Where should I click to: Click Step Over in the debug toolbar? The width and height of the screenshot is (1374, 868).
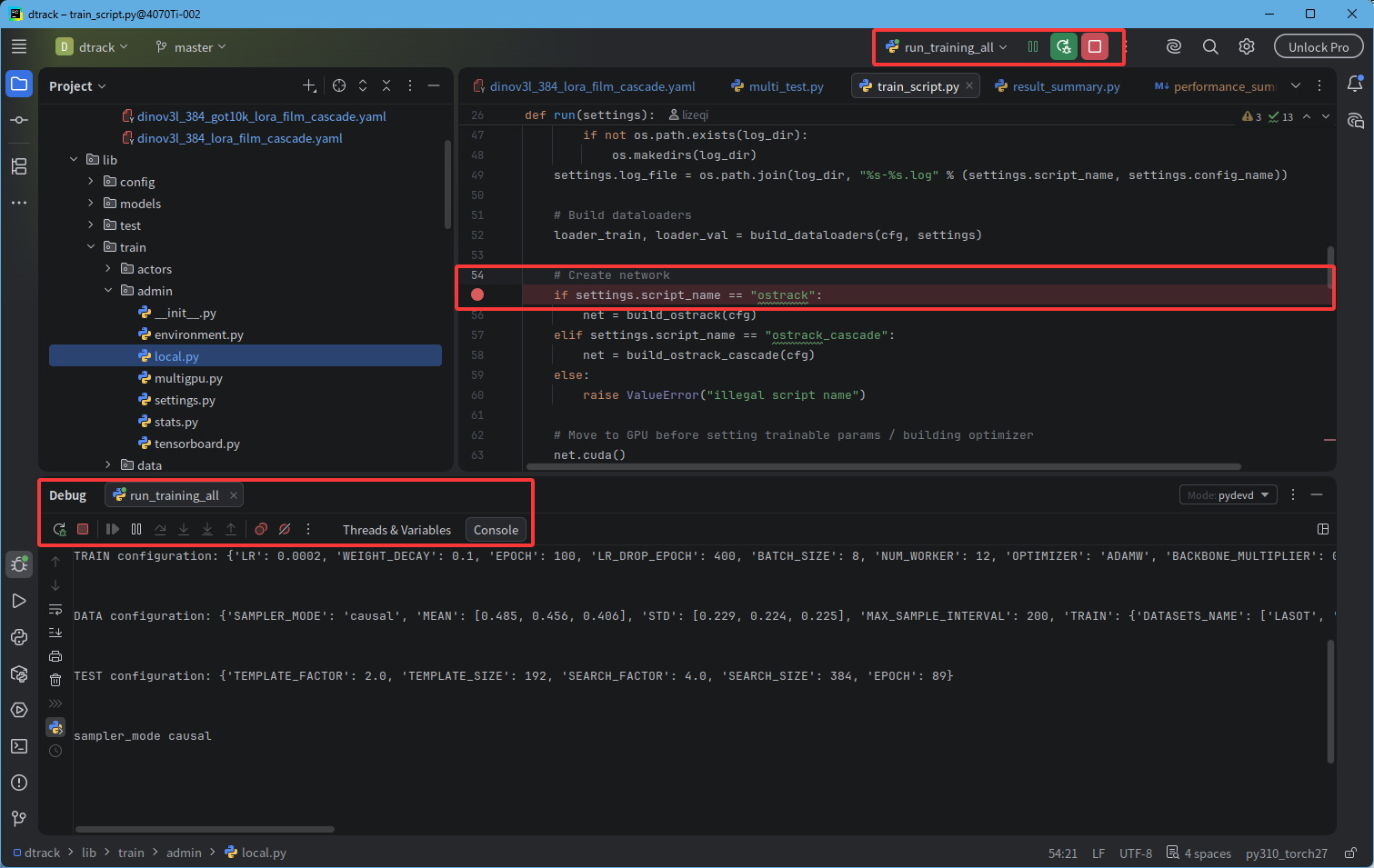pyautogui.click(x=160, y=529)
